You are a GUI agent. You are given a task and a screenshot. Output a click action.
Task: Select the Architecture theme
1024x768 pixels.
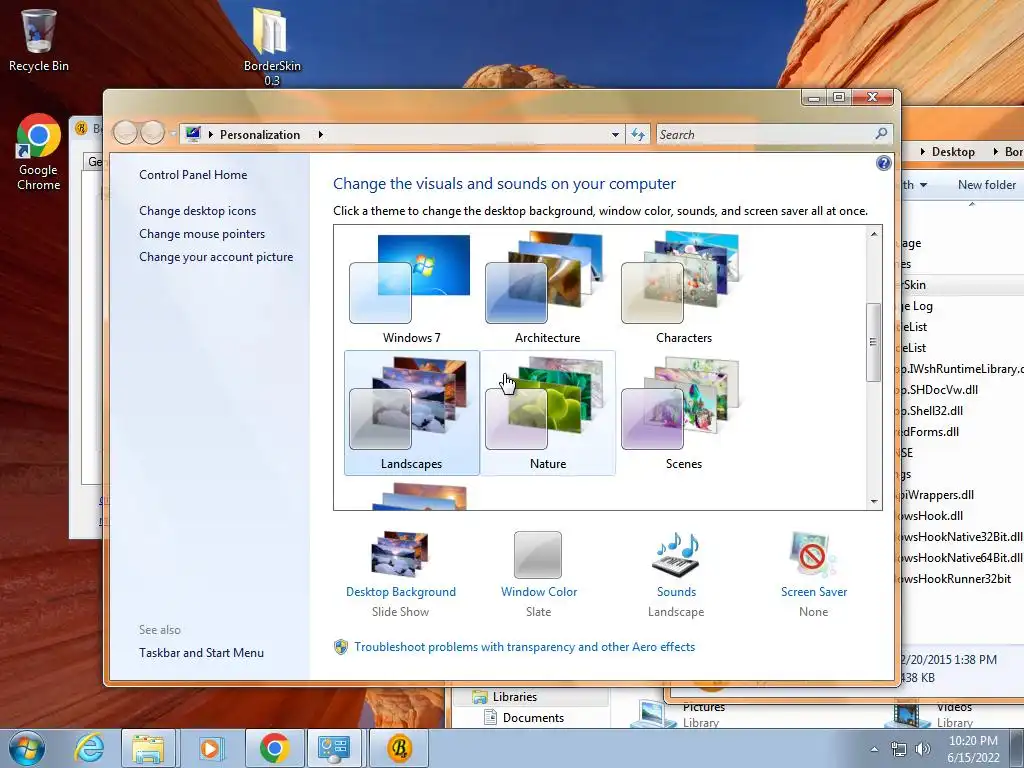[x=547, y=289]
